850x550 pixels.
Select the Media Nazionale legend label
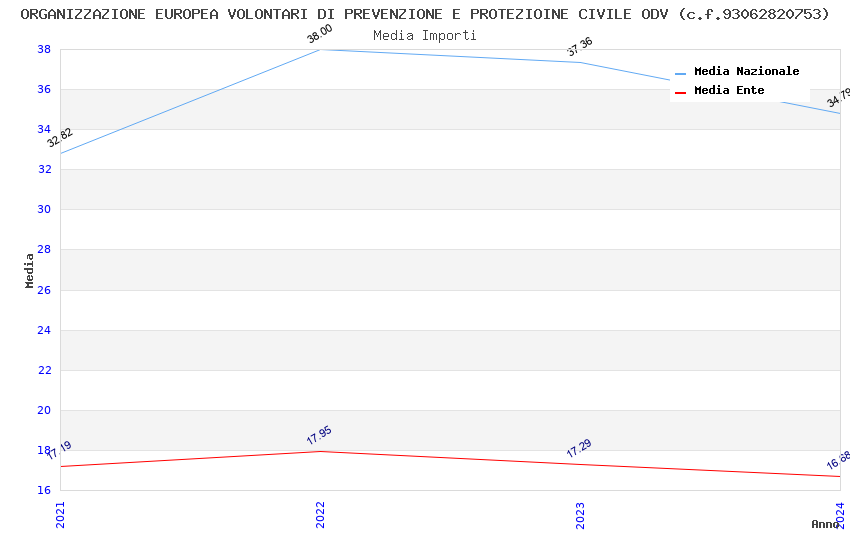(746, 72)
